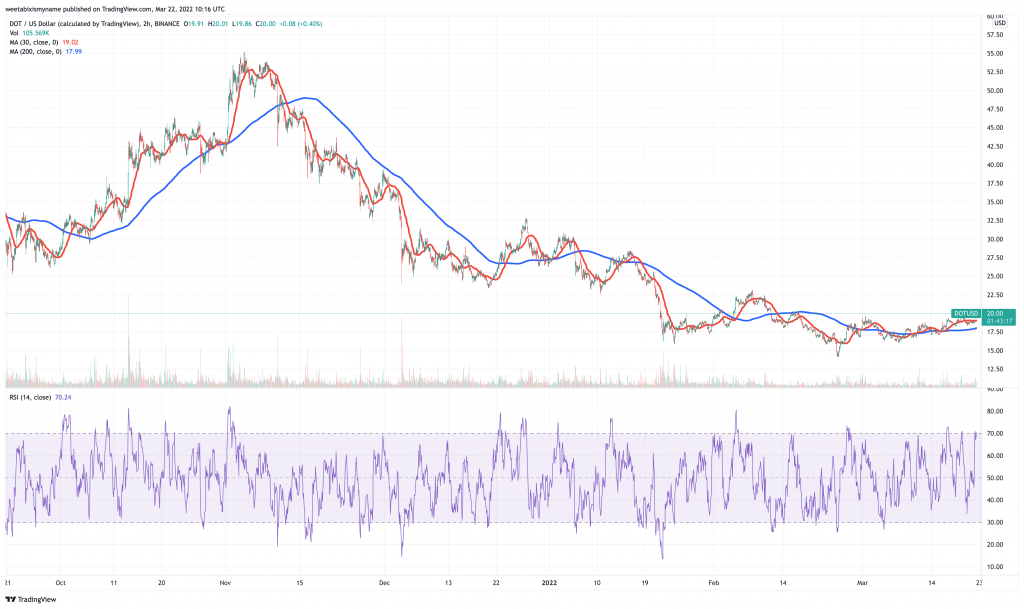Click 17.50 on the price axis
1024x609 pixels.
[x=995, y=332]
